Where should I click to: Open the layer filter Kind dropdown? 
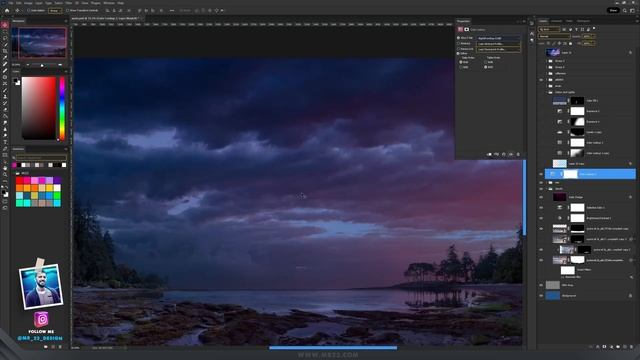pyautogui.click(x=549, y=29)
